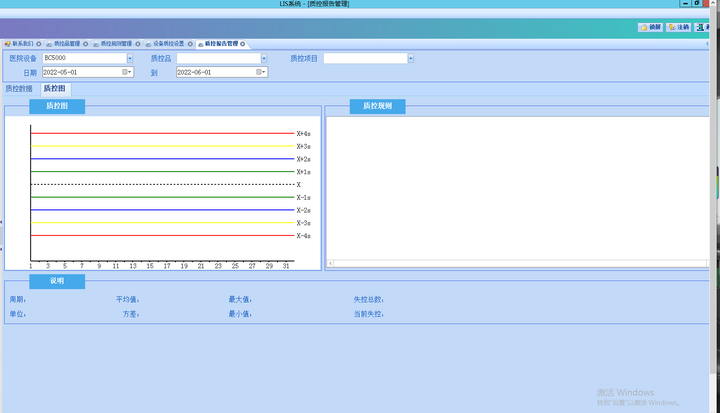
Task: Click the 锁屏 lock screen button
Action: pyautogui.click(x=650, y=28)
